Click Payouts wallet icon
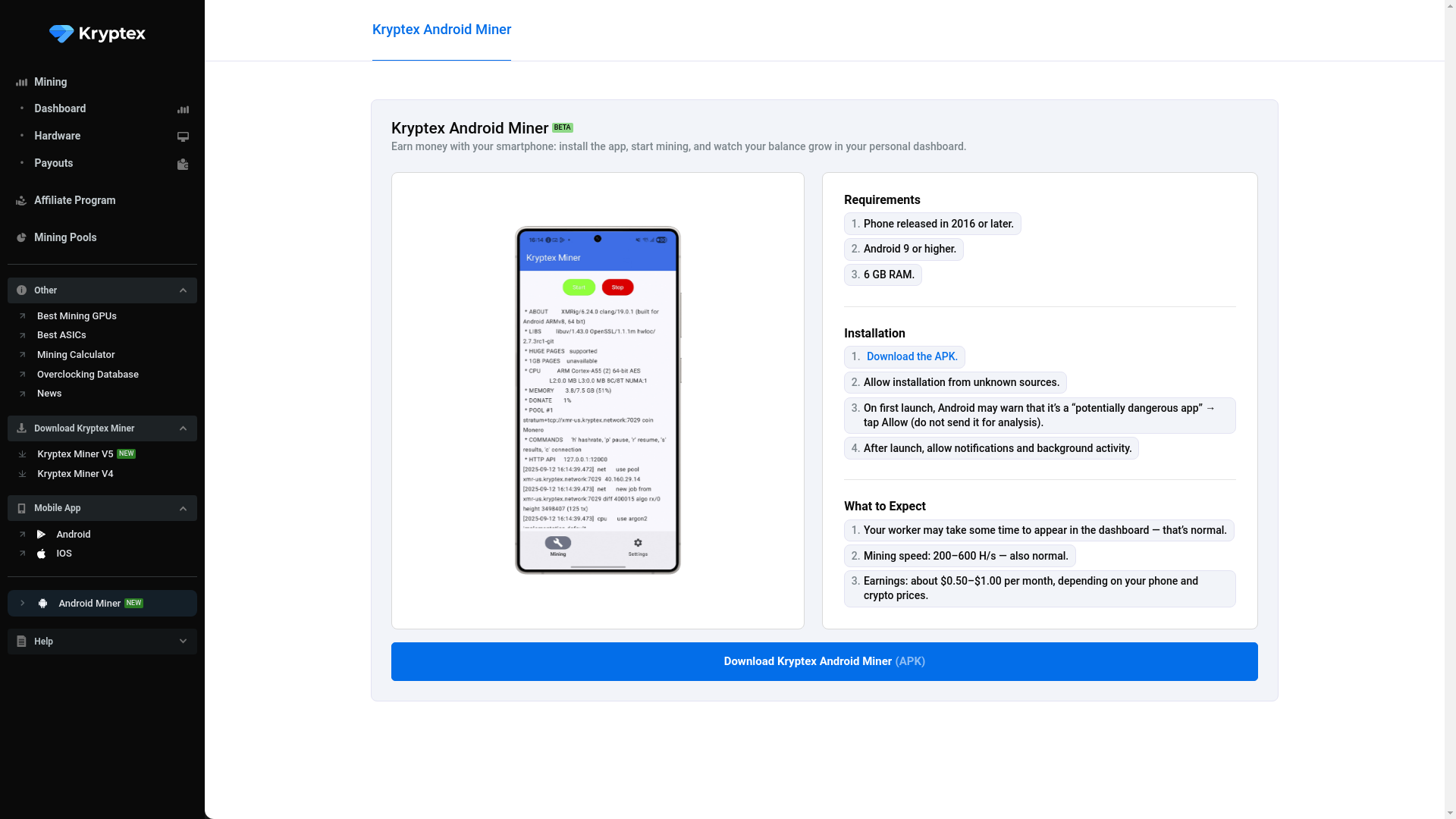The width and height of the screenshot is (1456, 819). [183, 164]
